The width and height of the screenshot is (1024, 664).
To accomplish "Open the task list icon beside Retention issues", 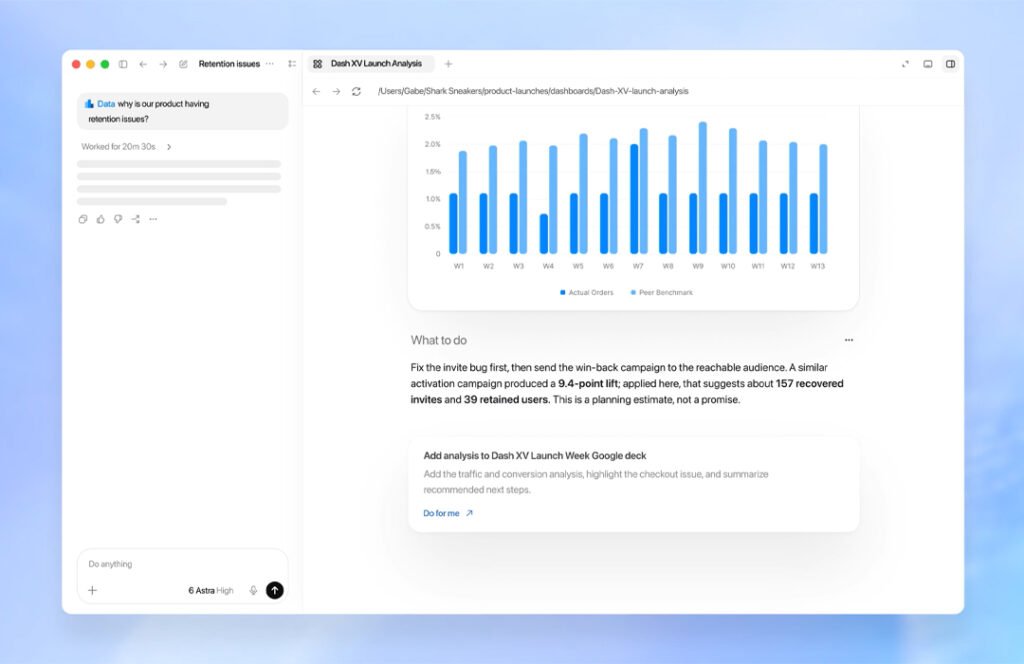I will [292, 64].
